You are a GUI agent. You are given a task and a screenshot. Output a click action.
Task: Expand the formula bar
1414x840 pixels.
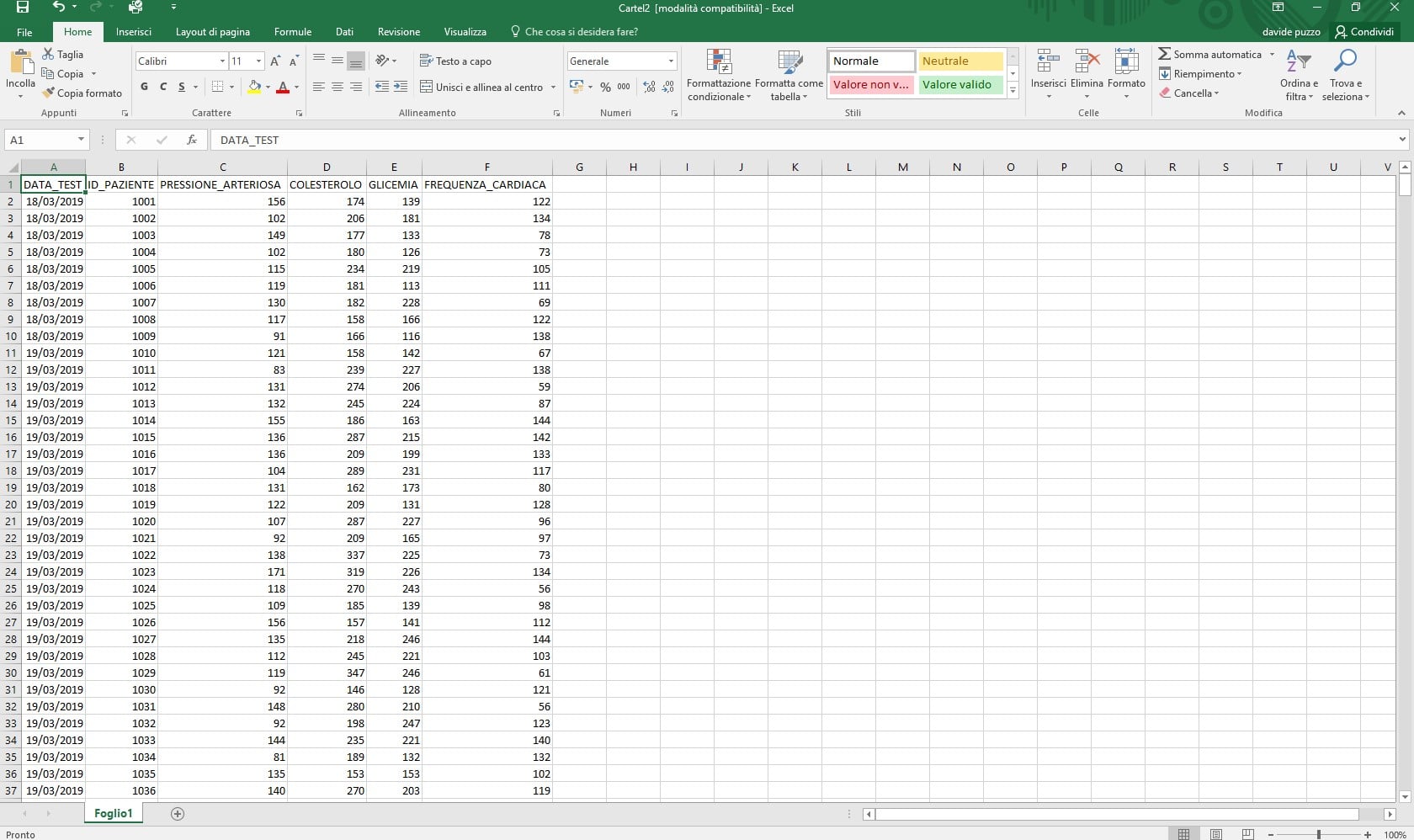pyautogui.click(x=1402, y=140)
